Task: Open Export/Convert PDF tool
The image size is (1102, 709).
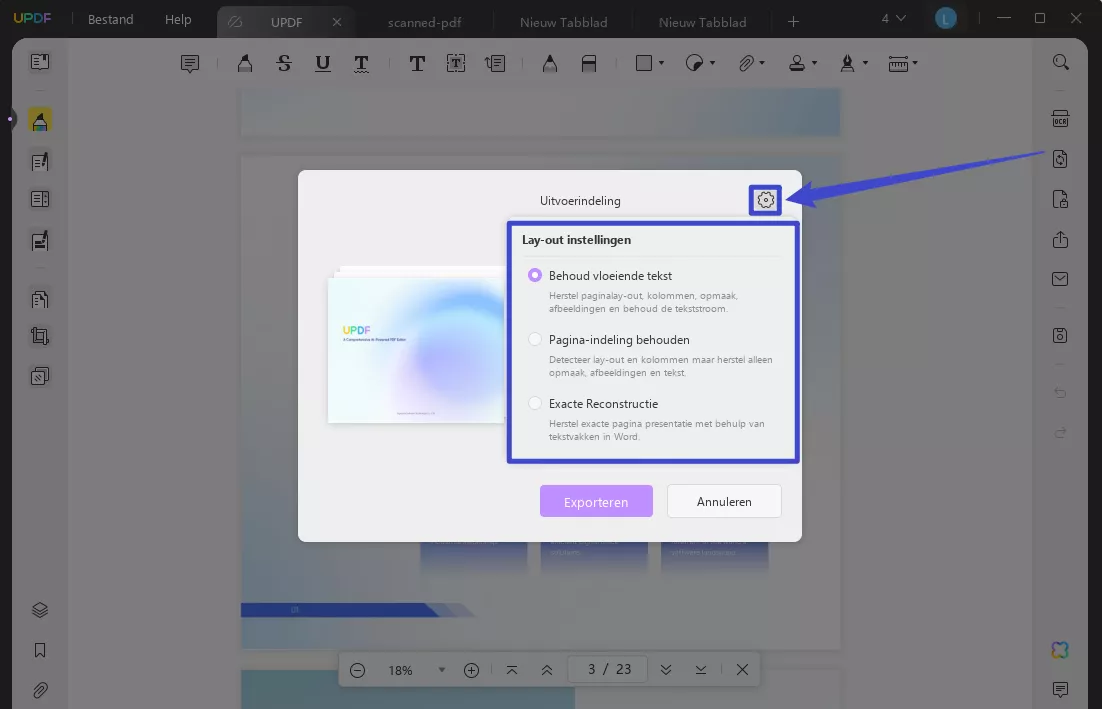Action: point(1061,159)
